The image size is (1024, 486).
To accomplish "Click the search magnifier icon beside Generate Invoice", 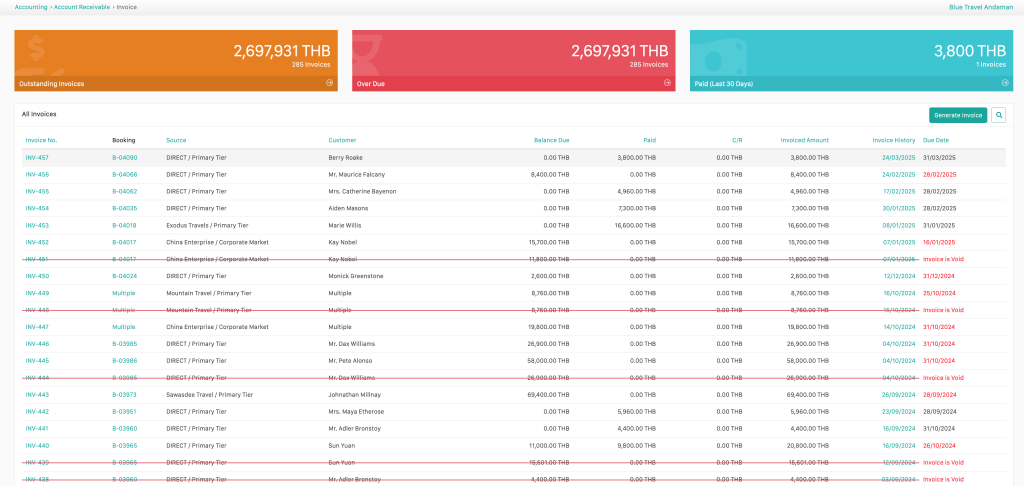I will pyautogui.click(x=998, y=115).
